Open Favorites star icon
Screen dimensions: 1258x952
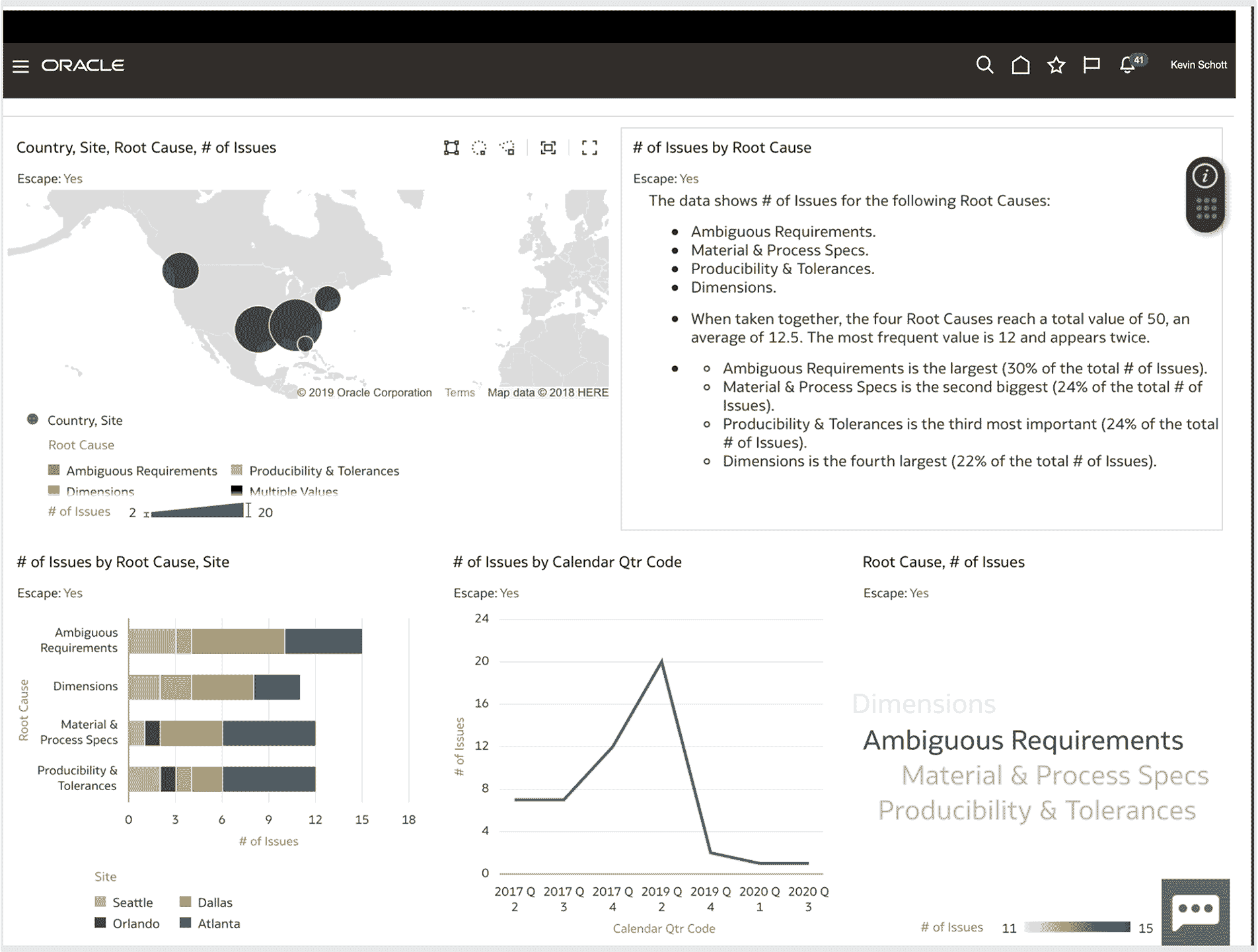pyautogui.click(x=1056, y=65)
